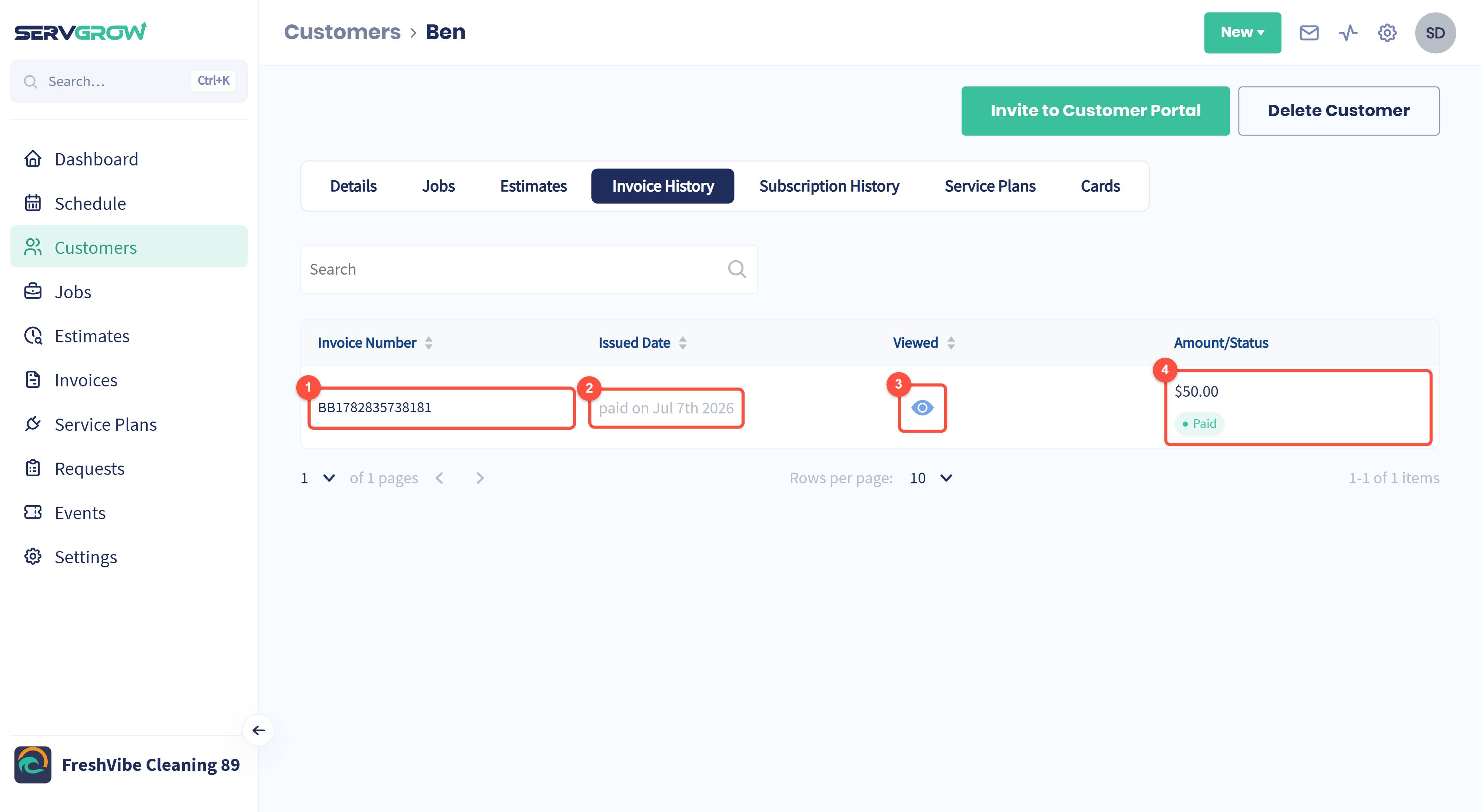Open the mail envelope icon in header
This screenshot has width=1481, height=812.
click(x=1308, y=33)
